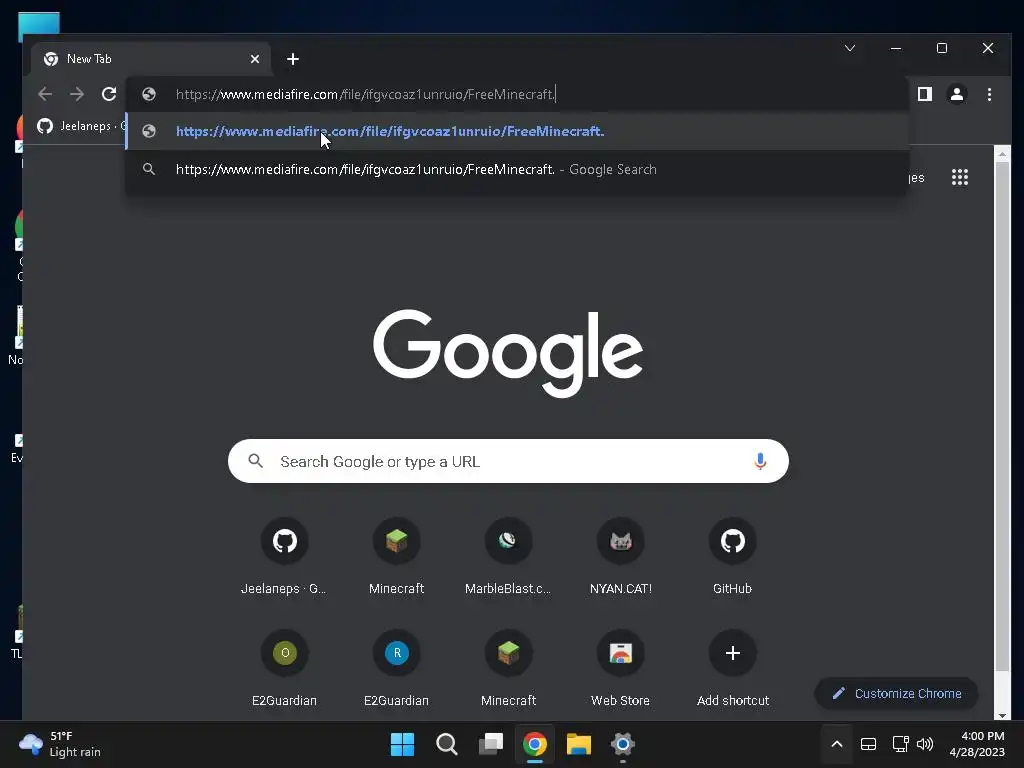Image resolution: width=1024 pixels, height=768 pixels.
Task: Open a new tab with the plus button
Action: coord(293,59)
